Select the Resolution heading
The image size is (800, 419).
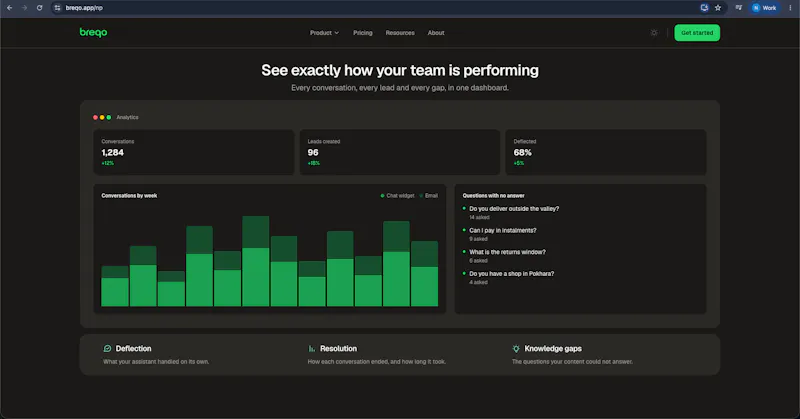pyautogui.click(x=338, y=349)
